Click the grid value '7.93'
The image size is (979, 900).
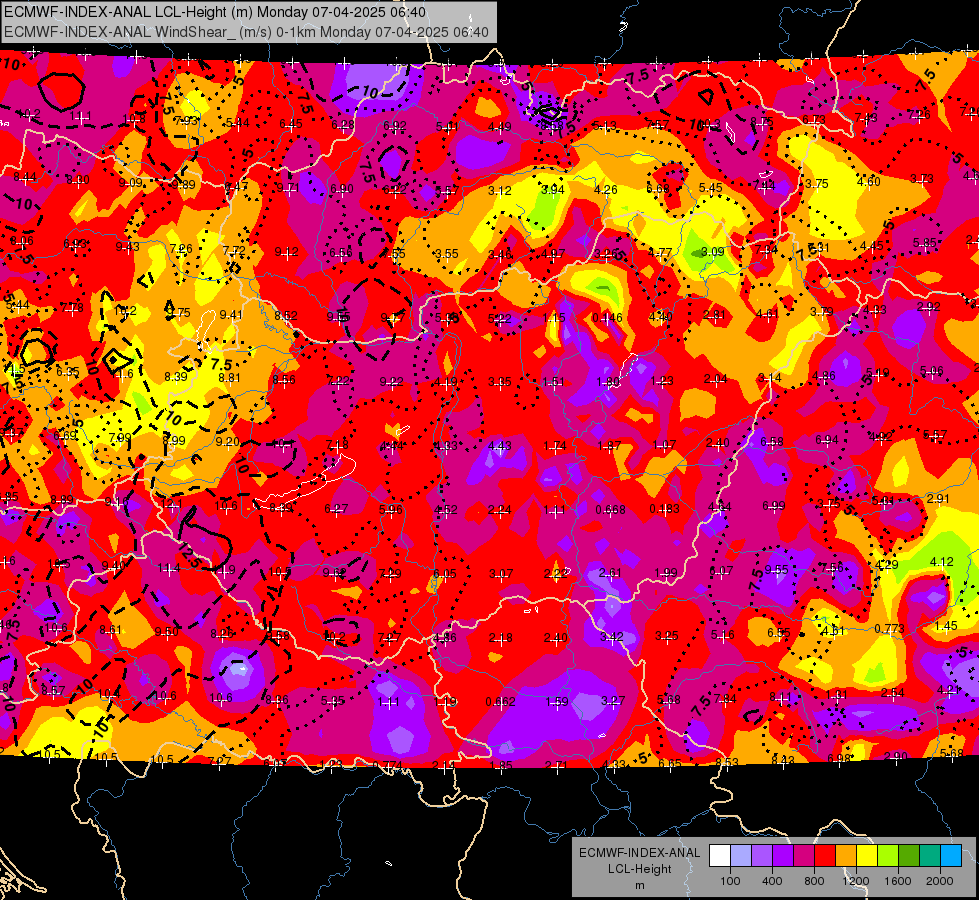pos(186,121)
